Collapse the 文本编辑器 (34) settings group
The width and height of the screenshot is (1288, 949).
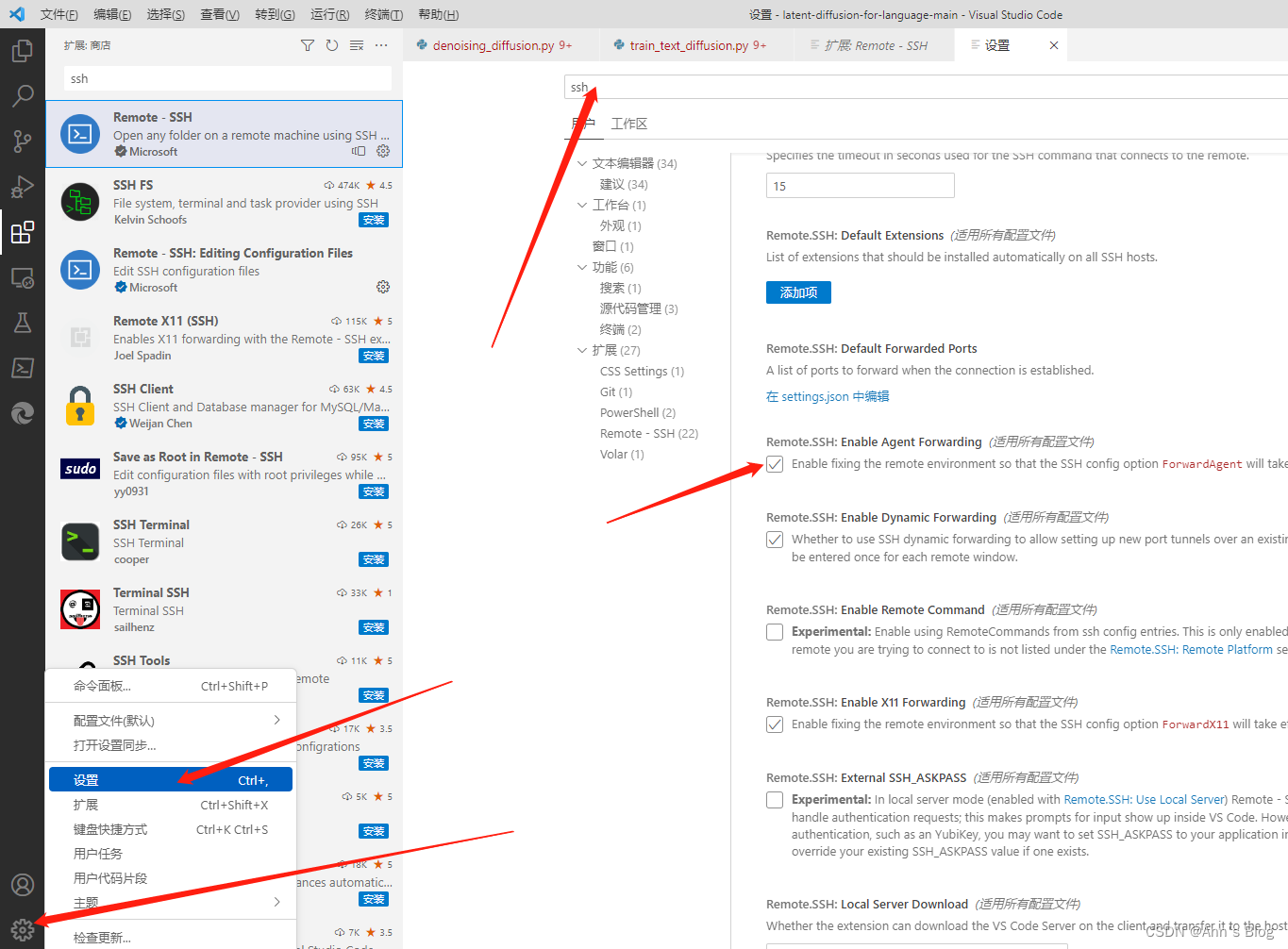(582, 163)
